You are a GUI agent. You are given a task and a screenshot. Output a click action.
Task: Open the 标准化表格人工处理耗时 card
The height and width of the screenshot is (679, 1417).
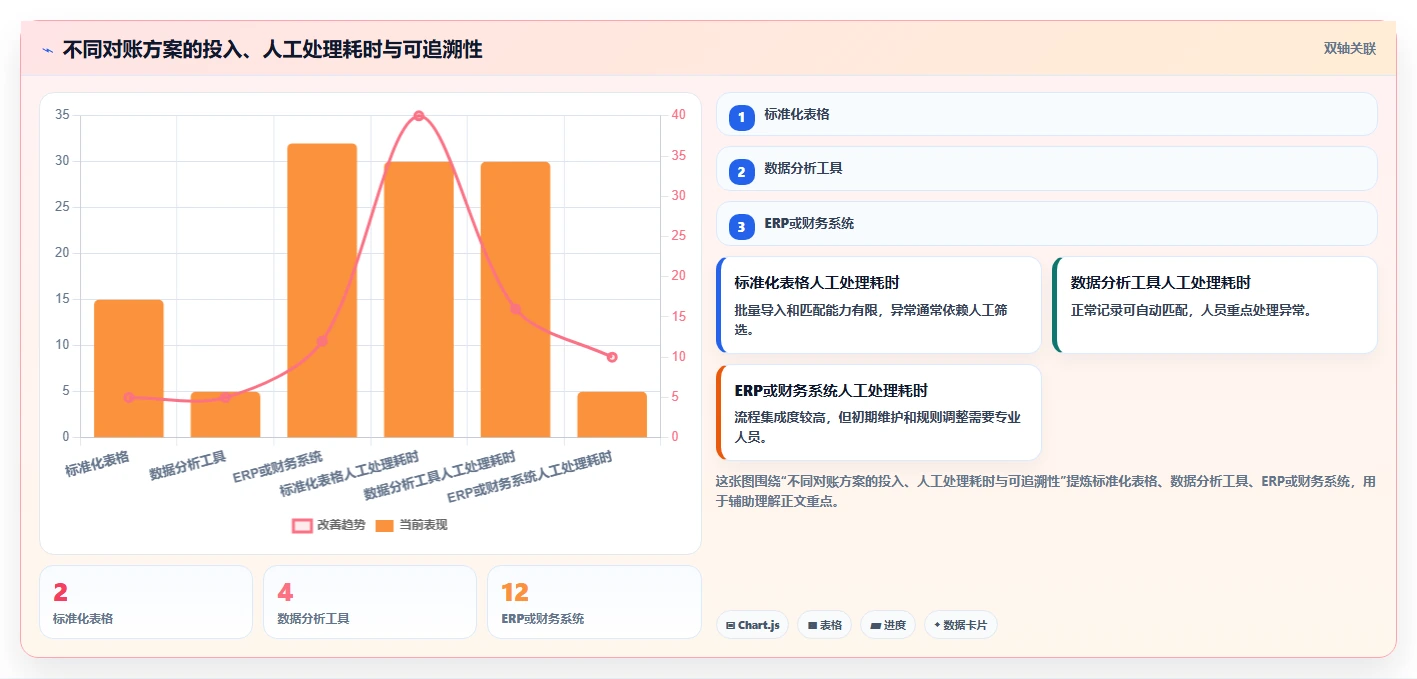879,305
